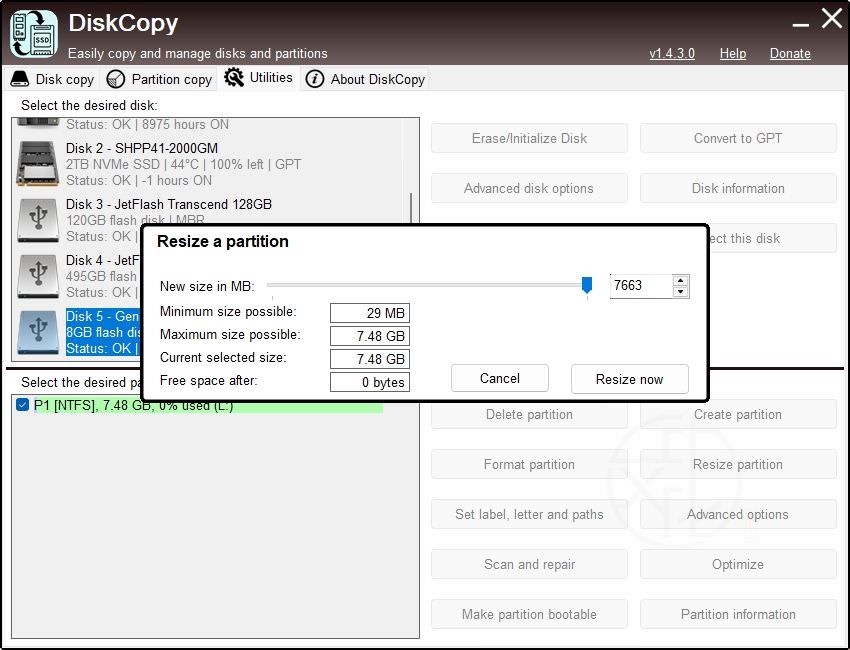Open the Disk copy tab
850x650 pixels.
pos(53,79)
